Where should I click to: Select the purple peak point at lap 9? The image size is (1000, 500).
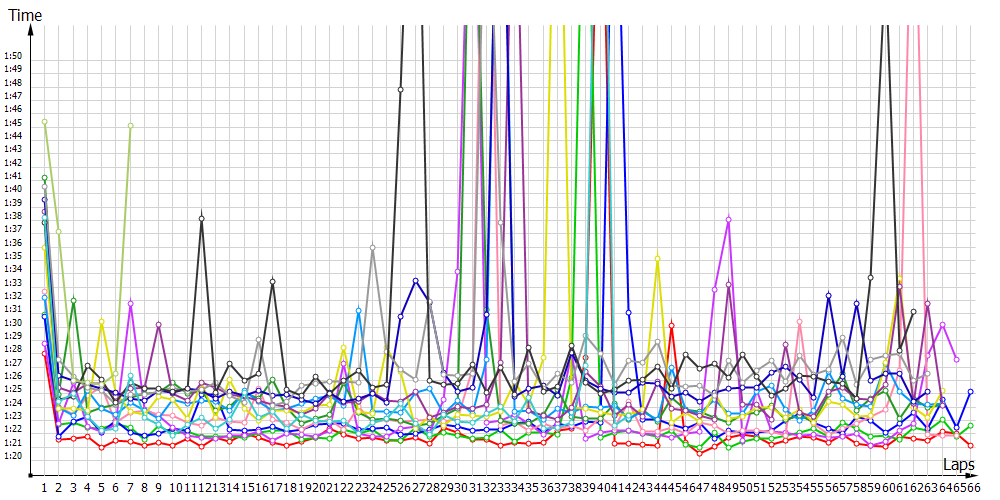(159, 325)
